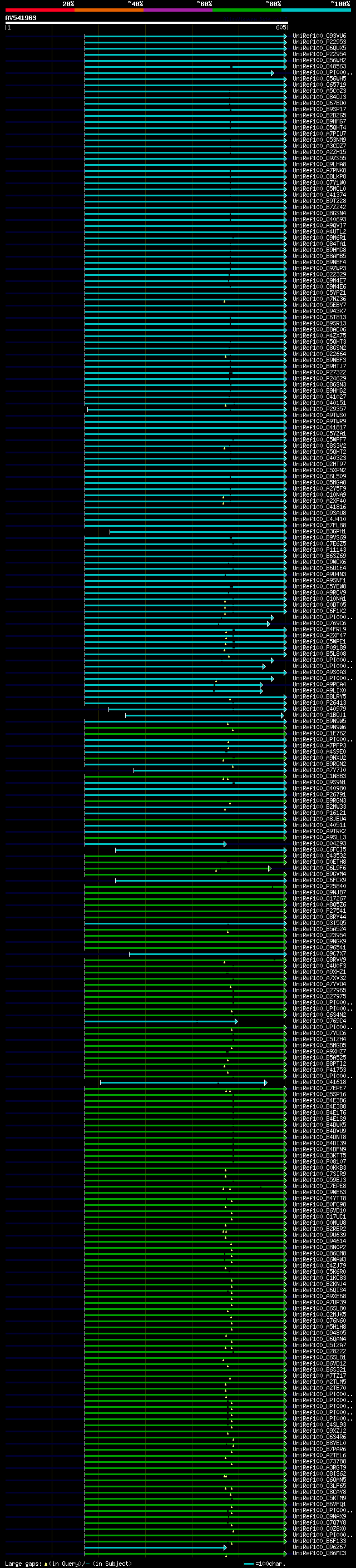Open hit UniRef100_Q93VU6
Screen dimensions: 356x1568
(319, 36)
